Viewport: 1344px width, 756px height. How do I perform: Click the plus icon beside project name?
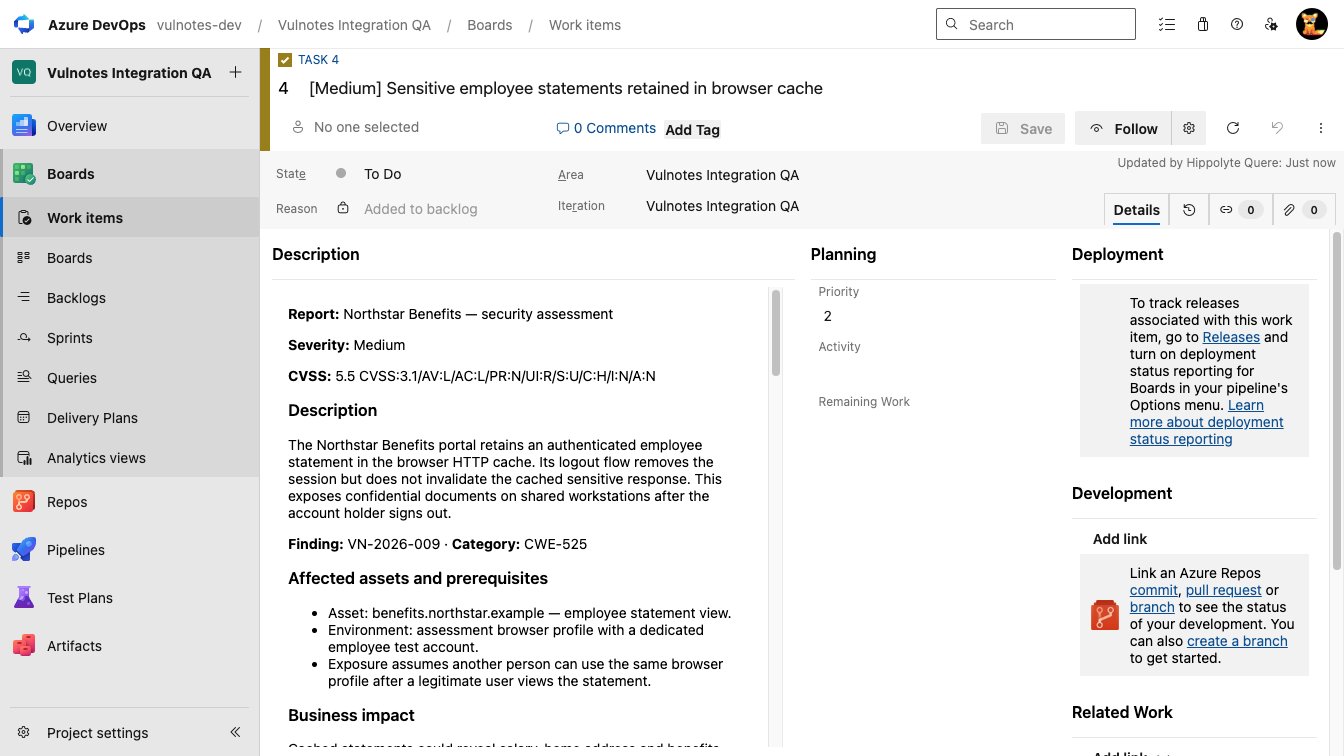tap(235, 72)
